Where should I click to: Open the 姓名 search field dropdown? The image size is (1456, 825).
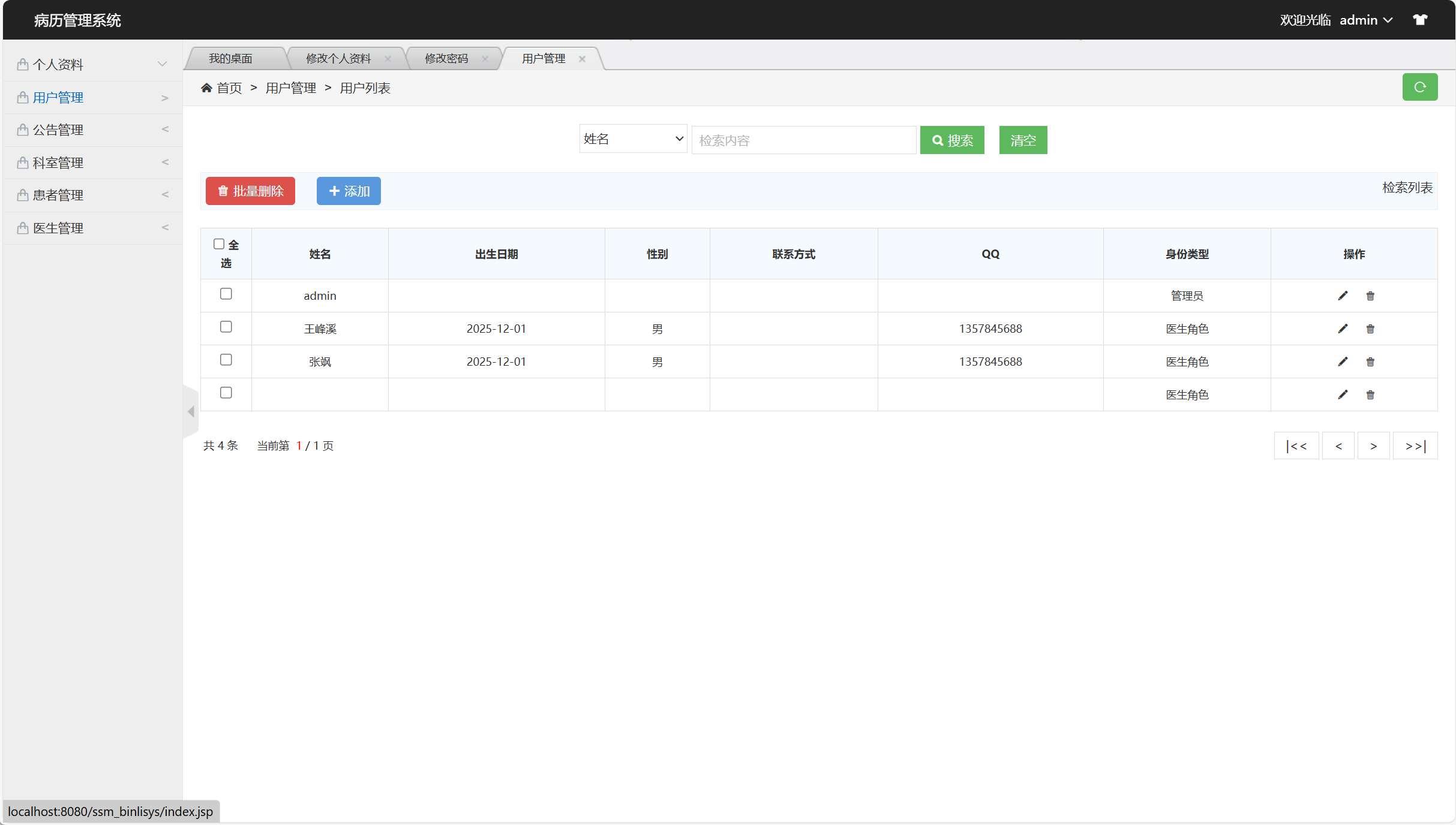[633, 139]
